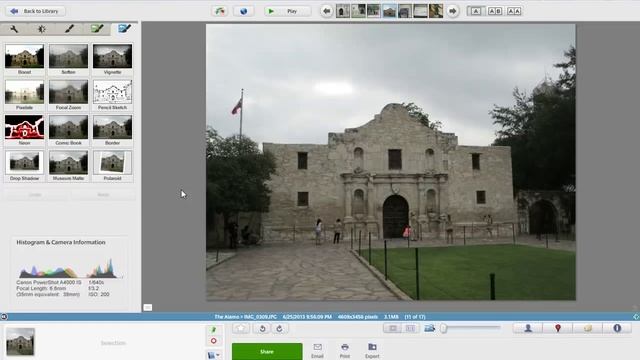Apply the Boost effect

[24, 59]
